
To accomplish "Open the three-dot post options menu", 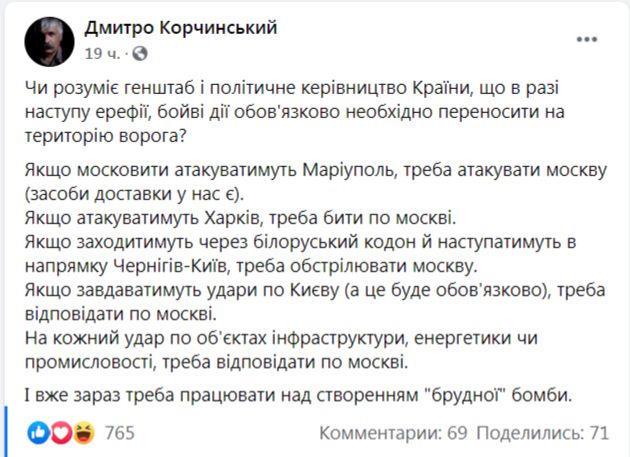I will click(x=587, y=39).
